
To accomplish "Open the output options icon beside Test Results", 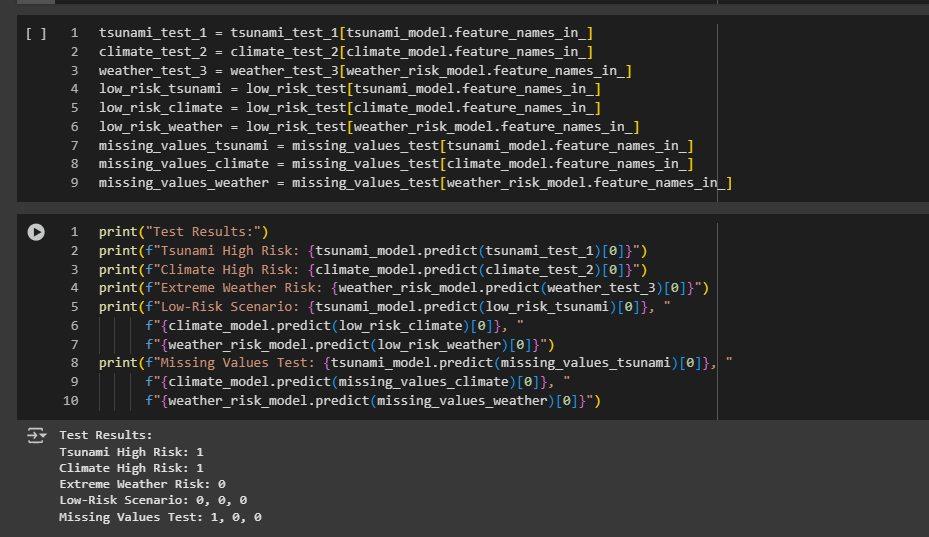I will [x=36, y=436].
